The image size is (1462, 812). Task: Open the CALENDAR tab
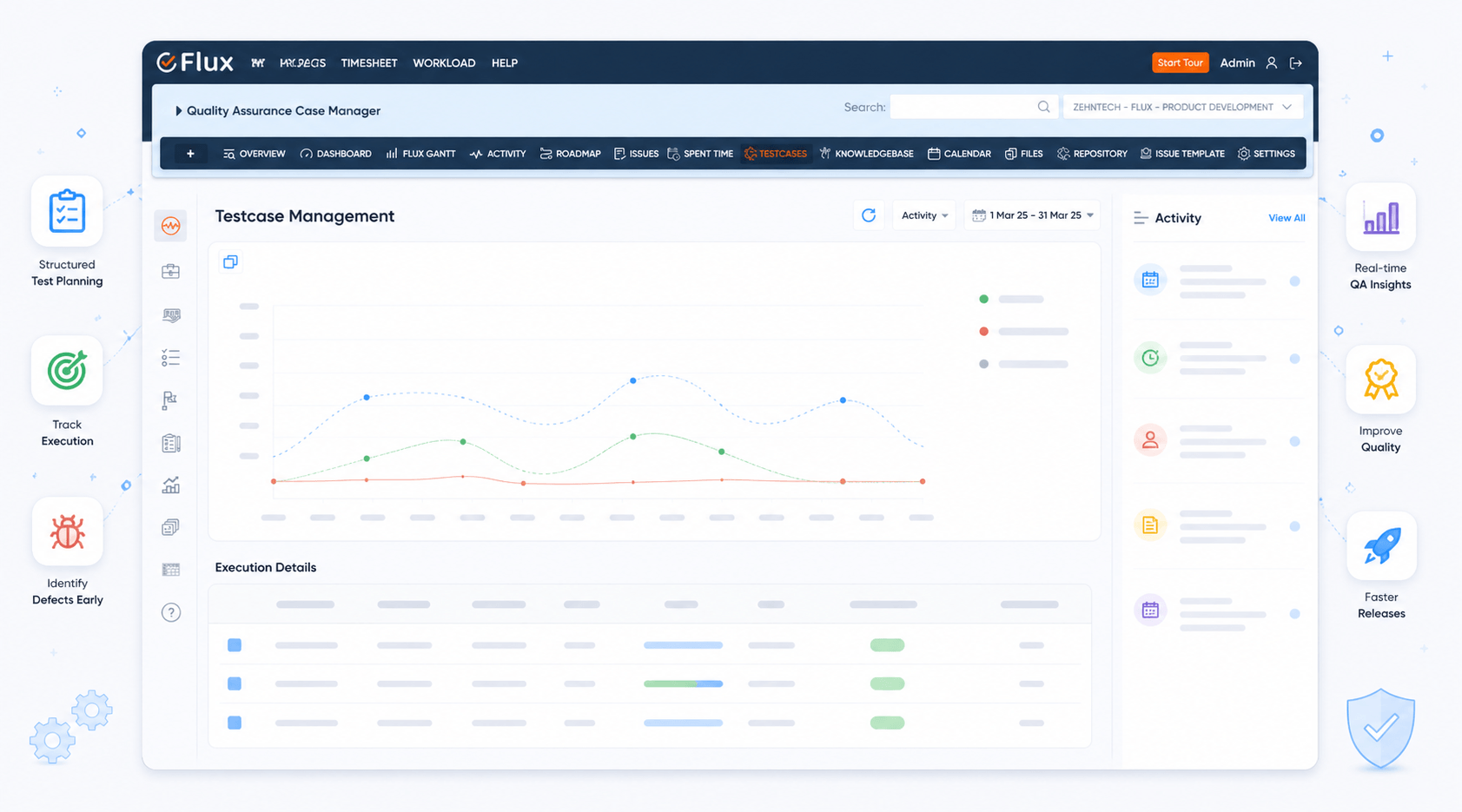959,154
